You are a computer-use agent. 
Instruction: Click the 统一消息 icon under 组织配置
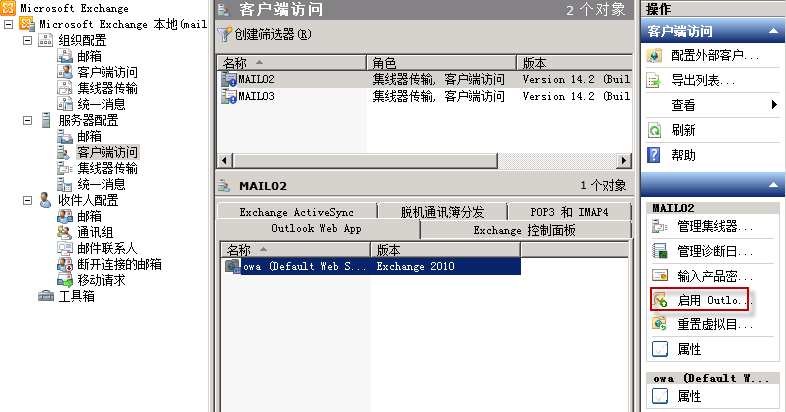point(65,104)
